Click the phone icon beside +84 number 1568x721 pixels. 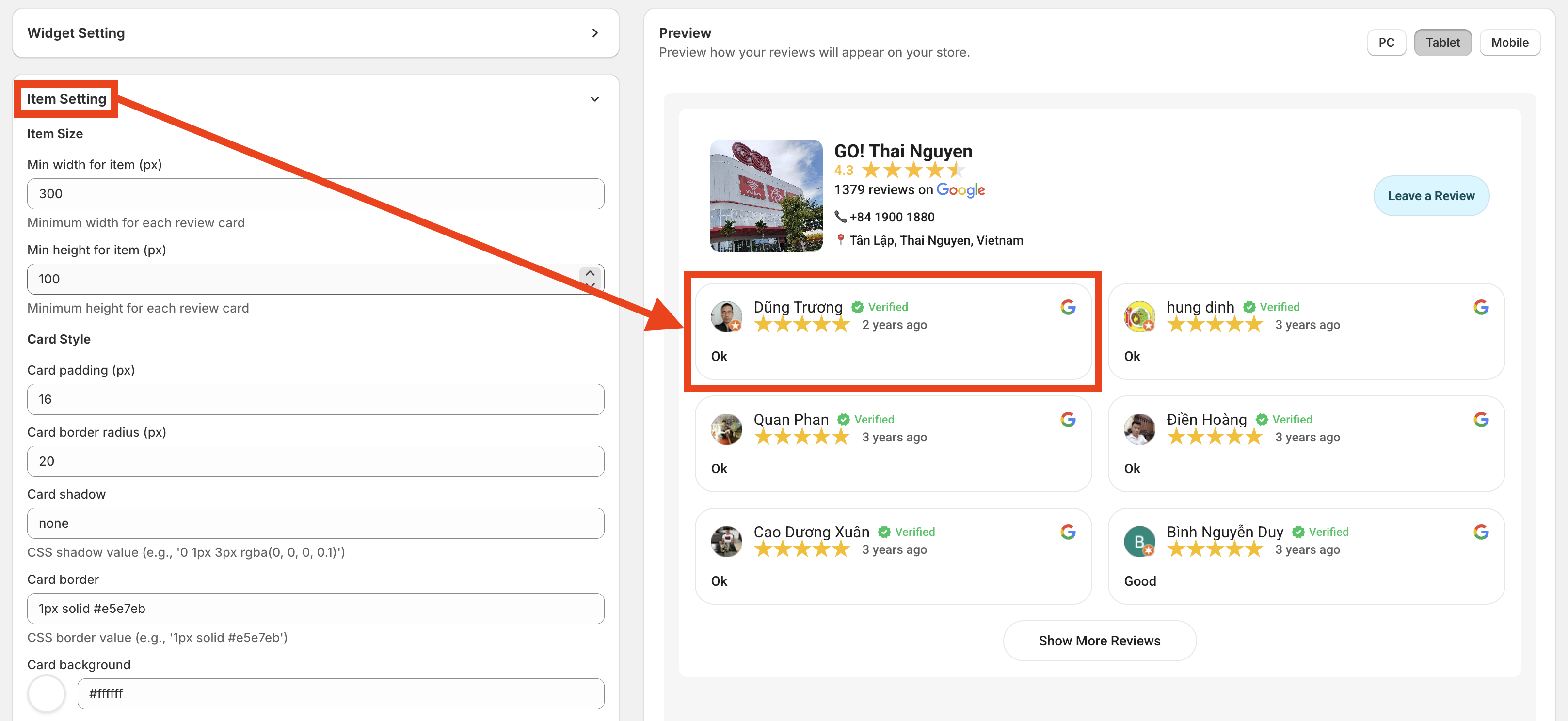coord(840,217)
